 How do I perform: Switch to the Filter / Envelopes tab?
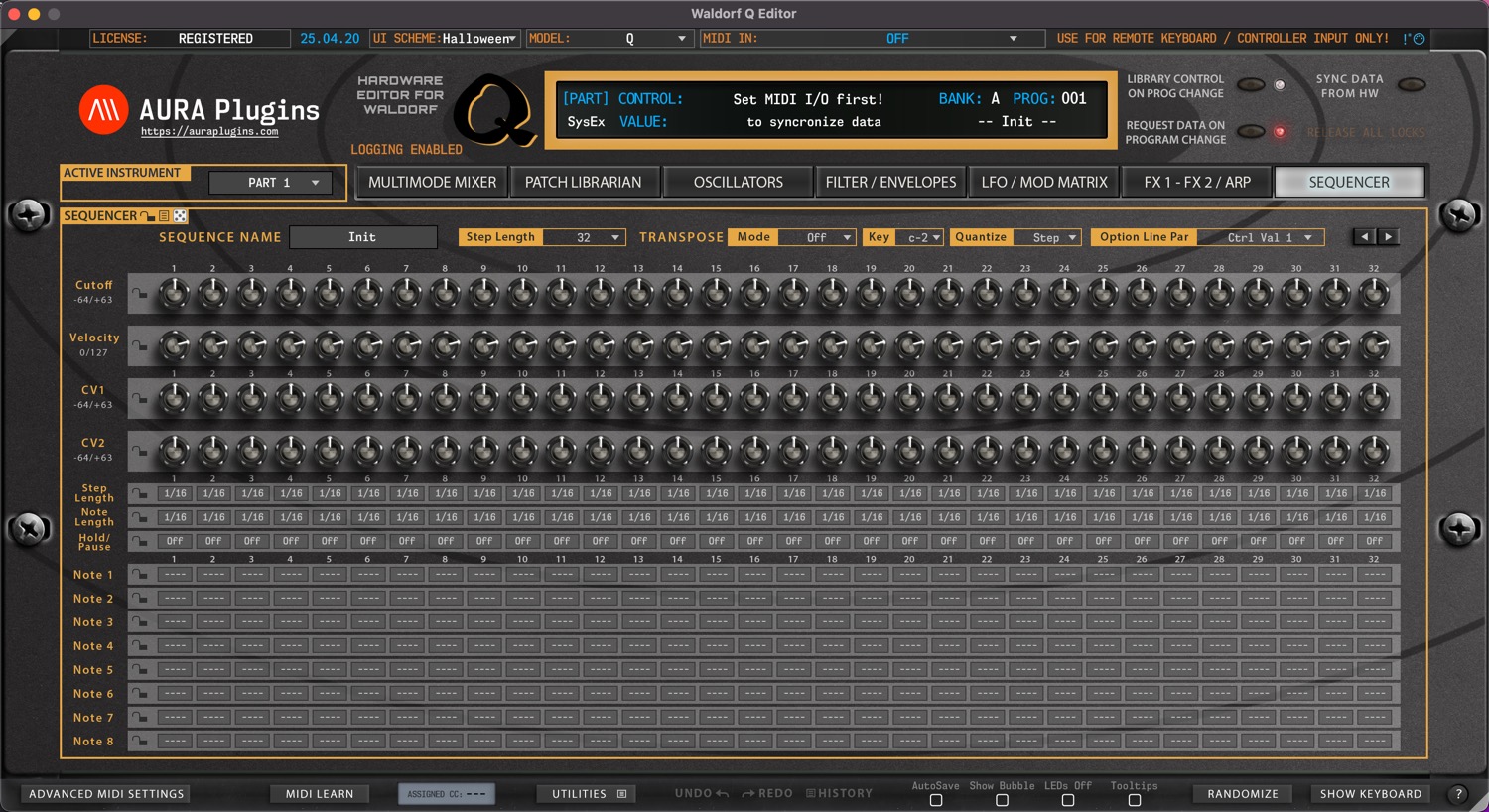[890, 183]
